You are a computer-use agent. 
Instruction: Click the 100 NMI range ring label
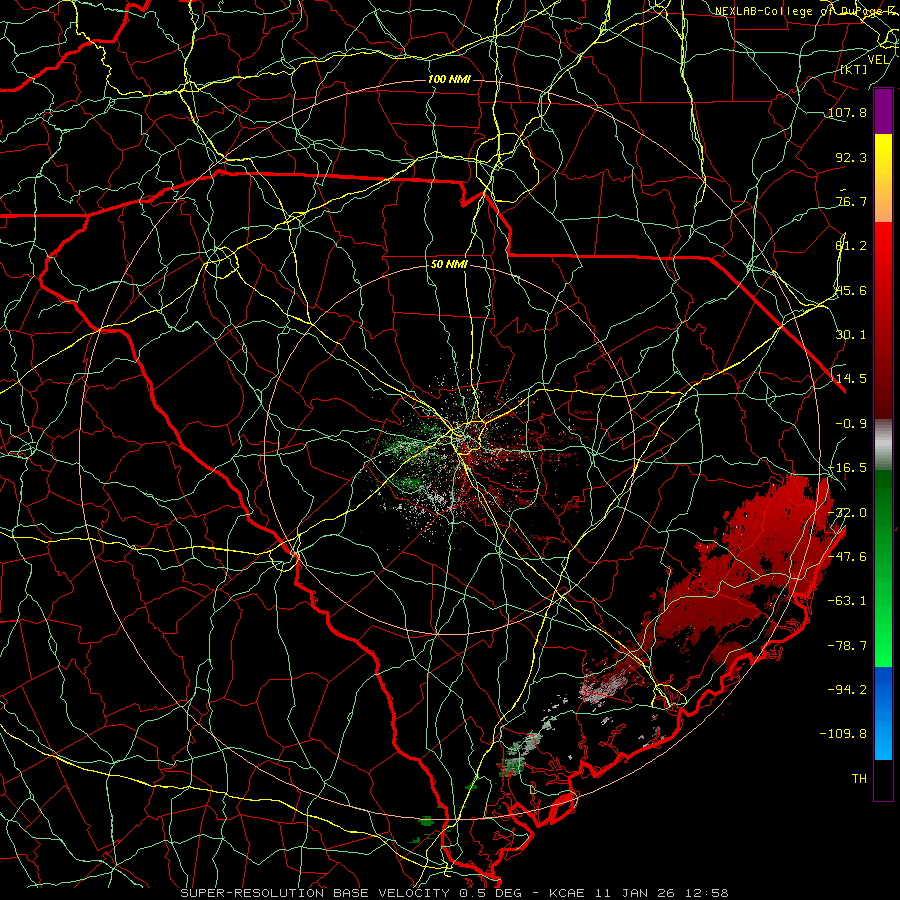(x=449, y=79)
